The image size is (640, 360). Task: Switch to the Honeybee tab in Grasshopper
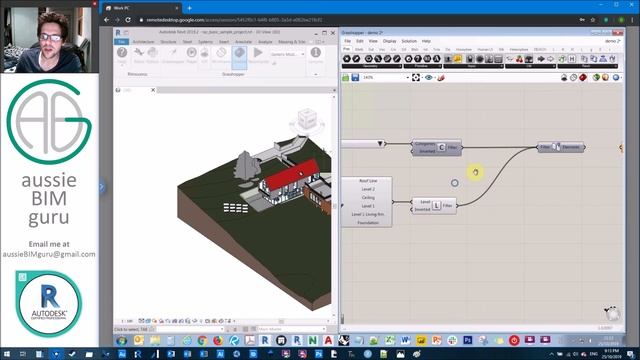point(464,49)
